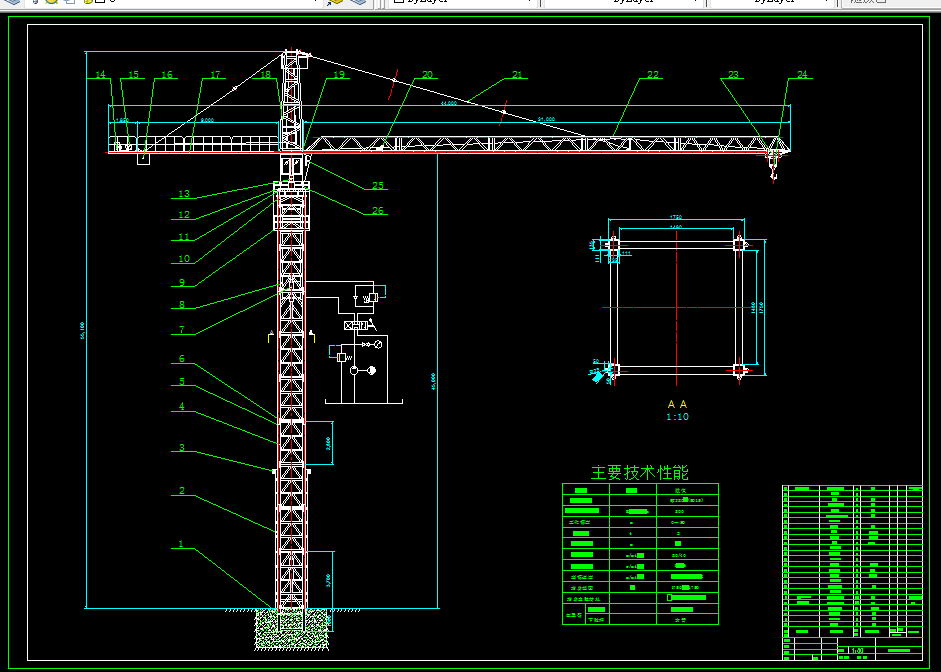The image size is (941, 672).
Task: Select part callout number 15
Action: point(133,74)
